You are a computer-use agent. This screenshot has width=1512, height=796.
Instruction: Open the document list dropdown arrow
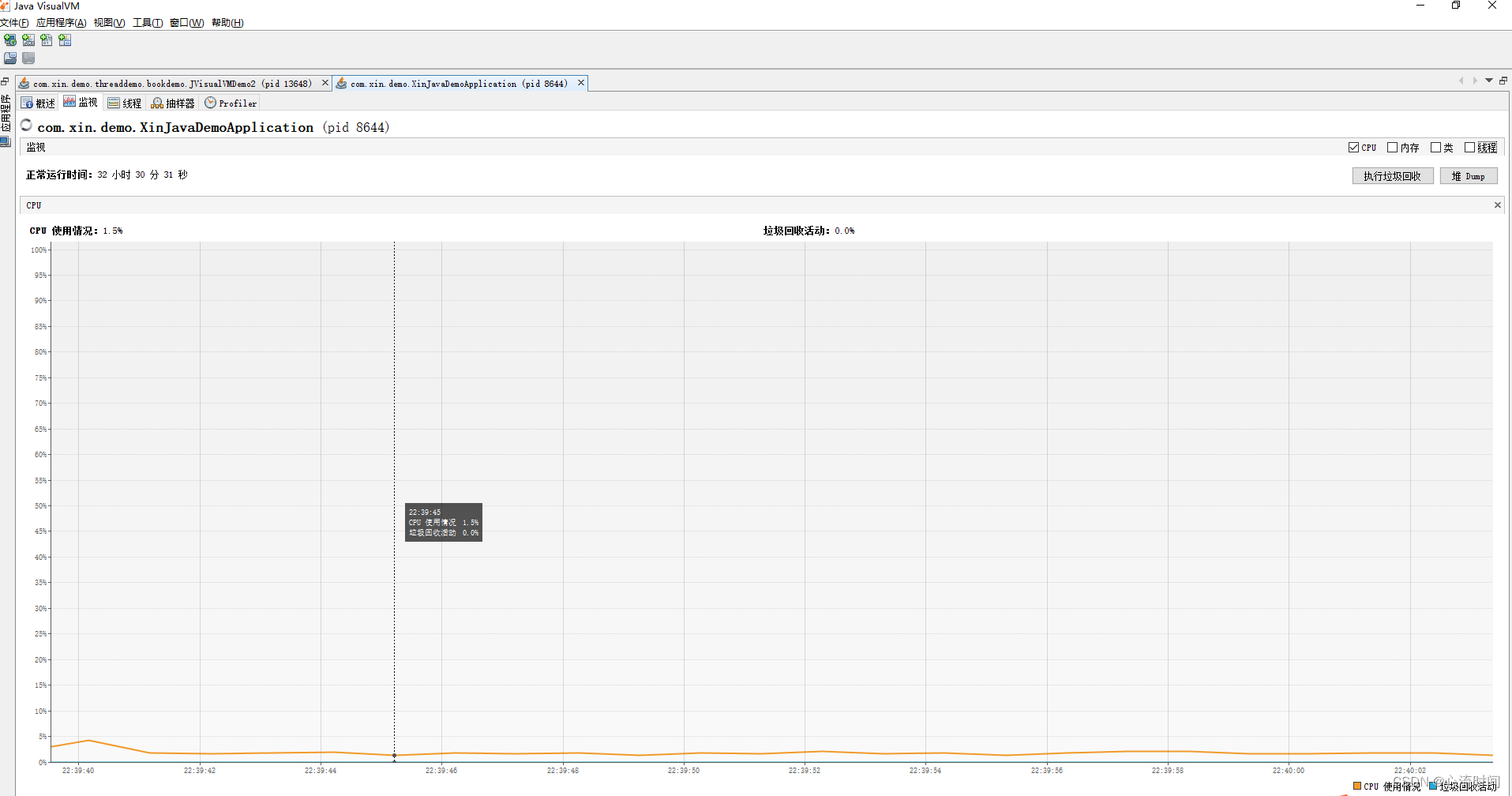click(1489, 81)
